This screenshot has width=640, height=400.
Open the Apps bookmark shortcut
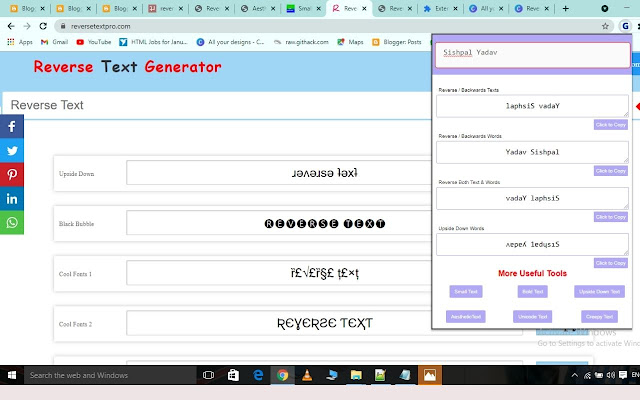tap(20, 42)
